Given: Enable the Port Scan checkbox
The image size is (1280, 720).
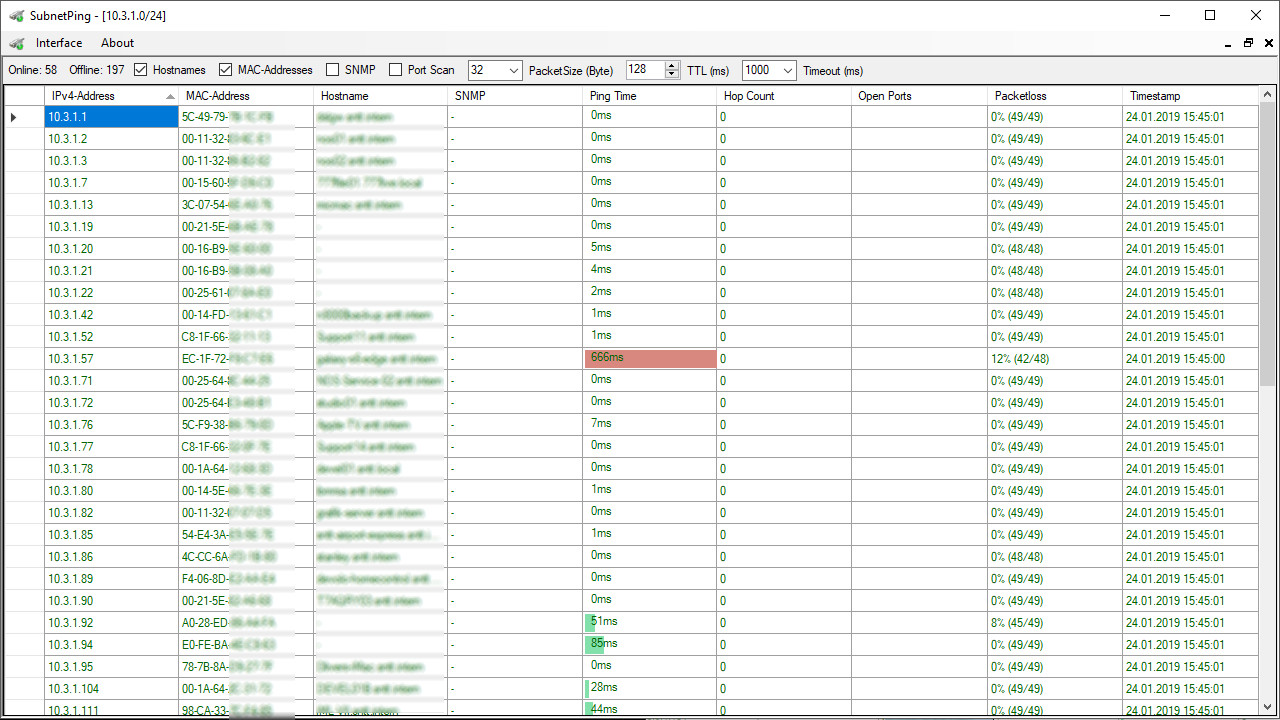Looking at the screenshot, I should pos(396,70).
